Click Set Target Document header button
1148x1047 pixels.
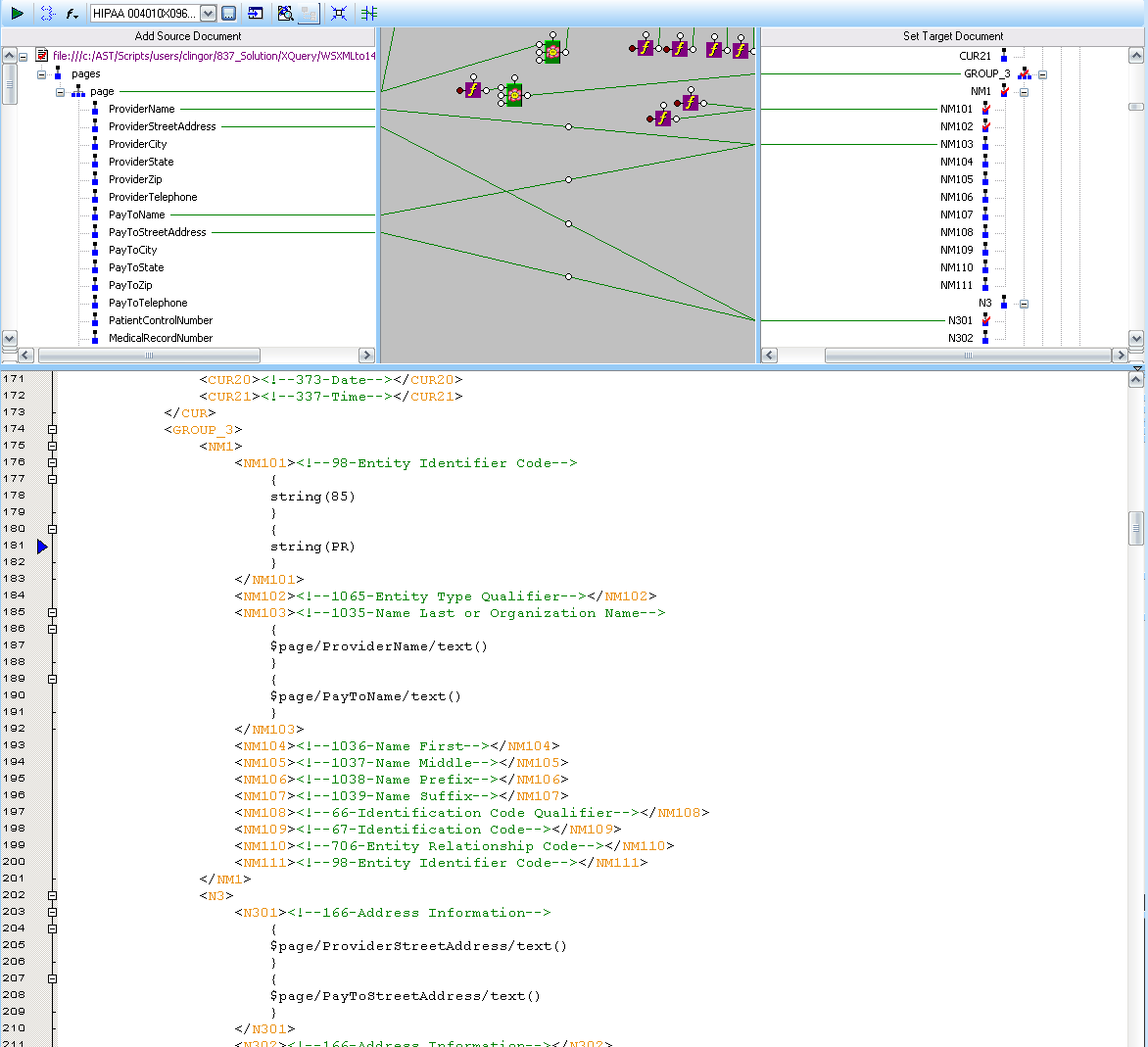click(x=952, y=36)
